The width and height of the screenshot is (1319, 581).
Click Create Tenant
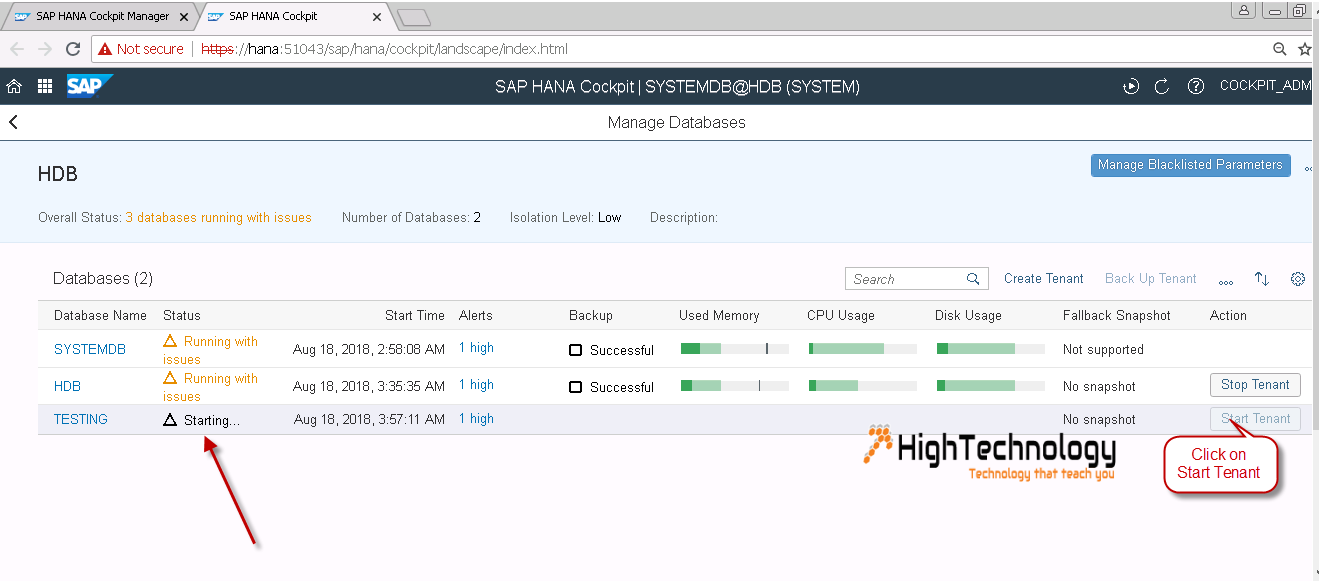[1044, 279]
